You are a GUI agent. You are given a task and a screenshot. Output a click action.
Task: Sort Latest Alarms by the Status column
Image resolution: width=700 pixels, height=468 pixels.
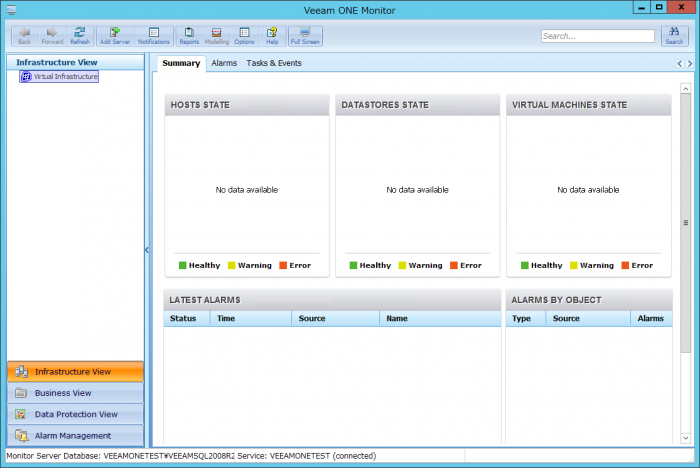187,318
